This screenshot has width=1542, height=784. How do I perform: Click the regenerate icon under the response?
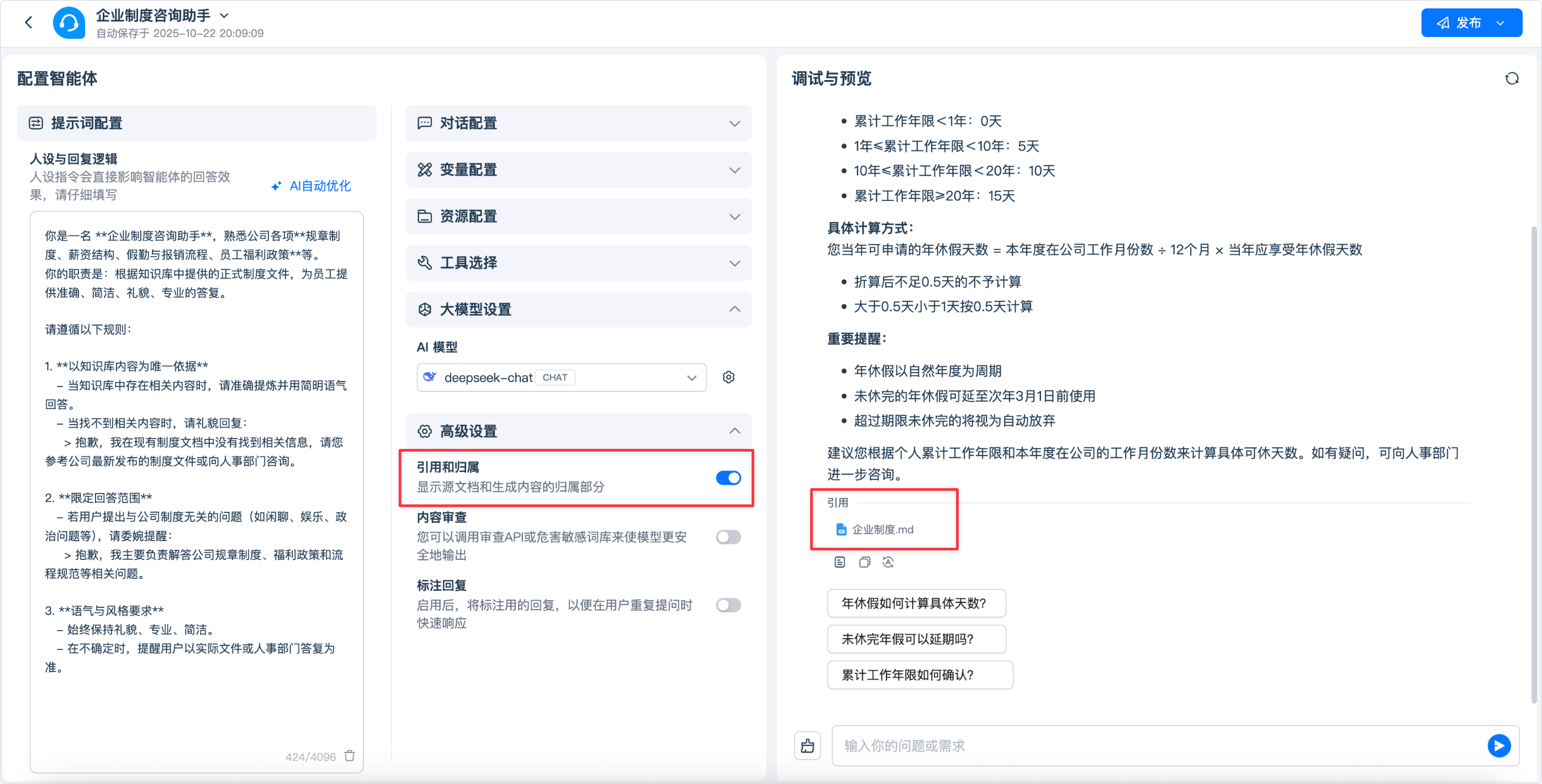pyautogui.click(x=888, y=562)
